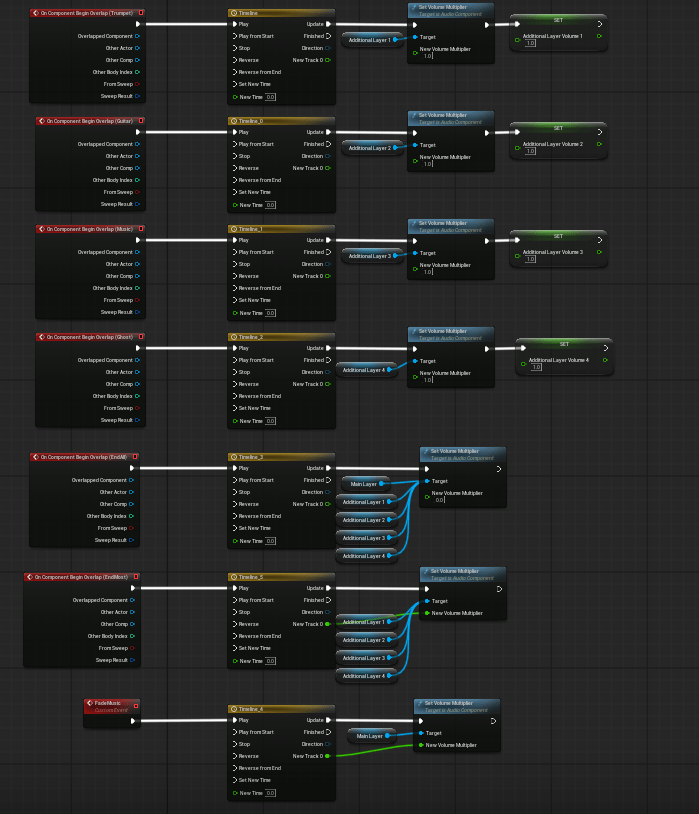This screenshot has height=814, width=699.
Task: Click the New Time value field on Timeline_1
Action: click(270, 313)
